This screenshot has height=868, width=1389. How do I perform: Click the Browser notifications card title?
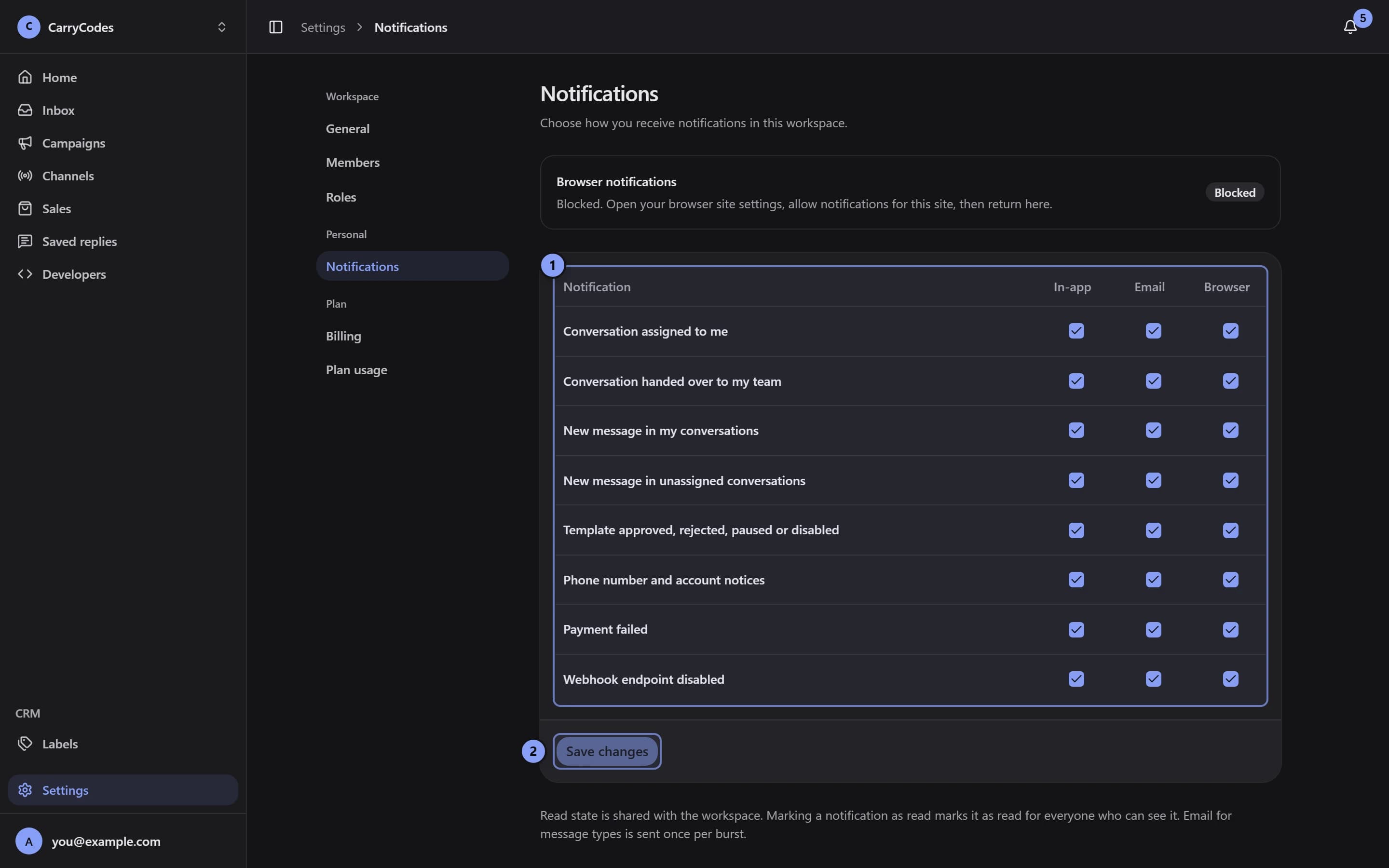(616, 181)
